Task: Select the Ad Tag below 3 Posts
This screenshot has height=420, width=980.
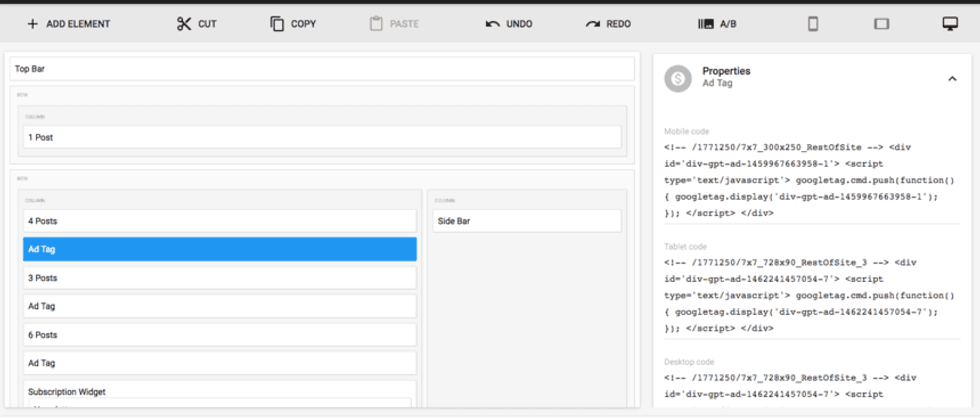Action: pos(220,306)
